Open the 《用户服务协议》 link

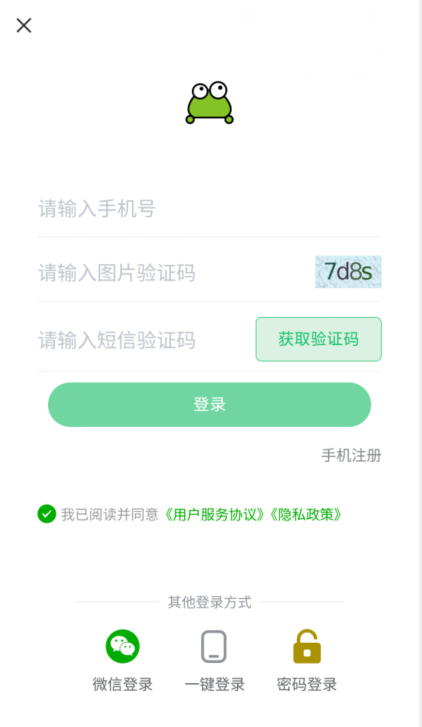click(x=215, y=515)
